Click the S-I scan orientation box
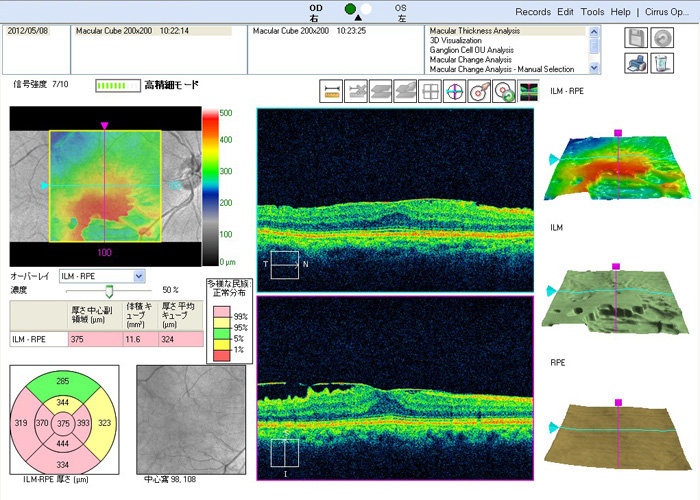Viewport: 700px width, 500px height. (x=285, y=453)
